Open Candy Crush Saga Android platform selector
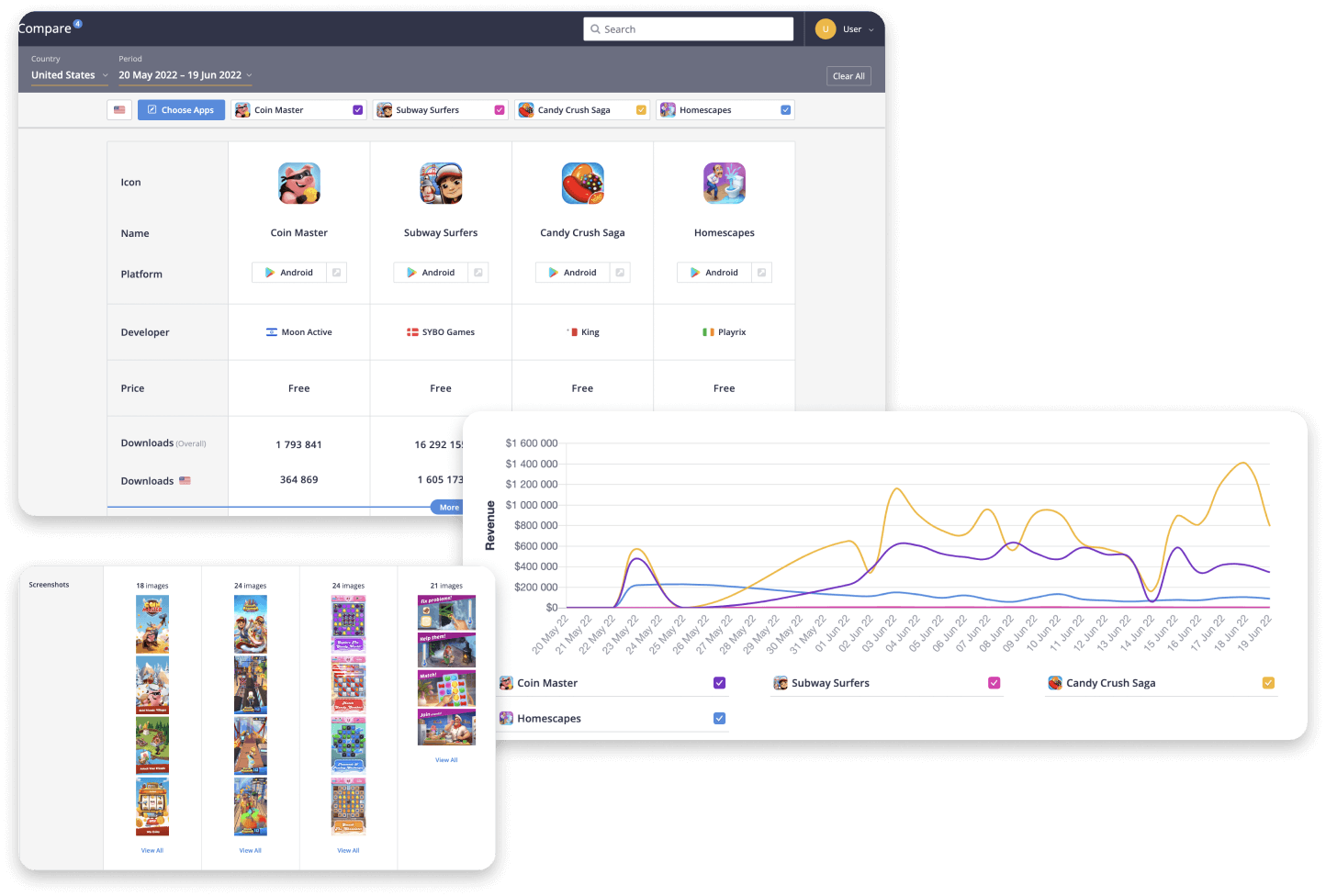1326x896 pixels. click(x=572, y=273)
